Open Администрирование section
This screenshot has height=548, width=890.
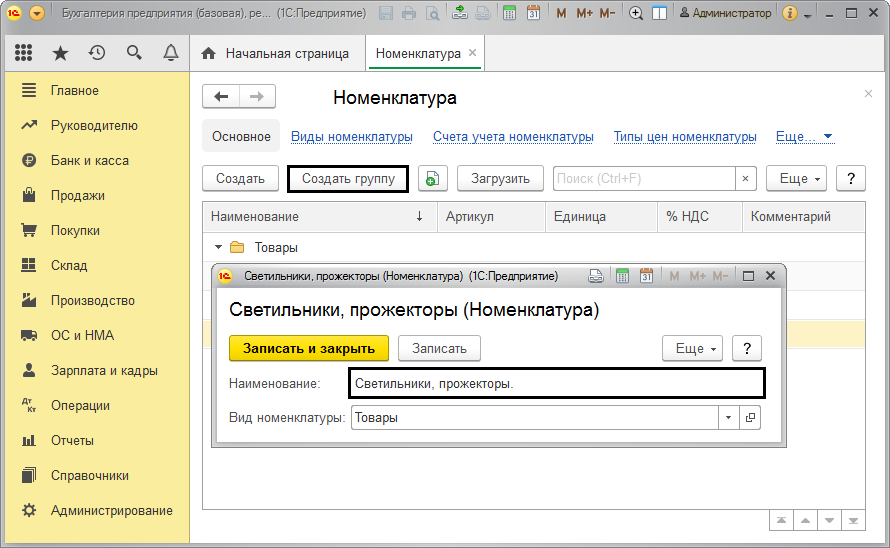pos(111,511)
